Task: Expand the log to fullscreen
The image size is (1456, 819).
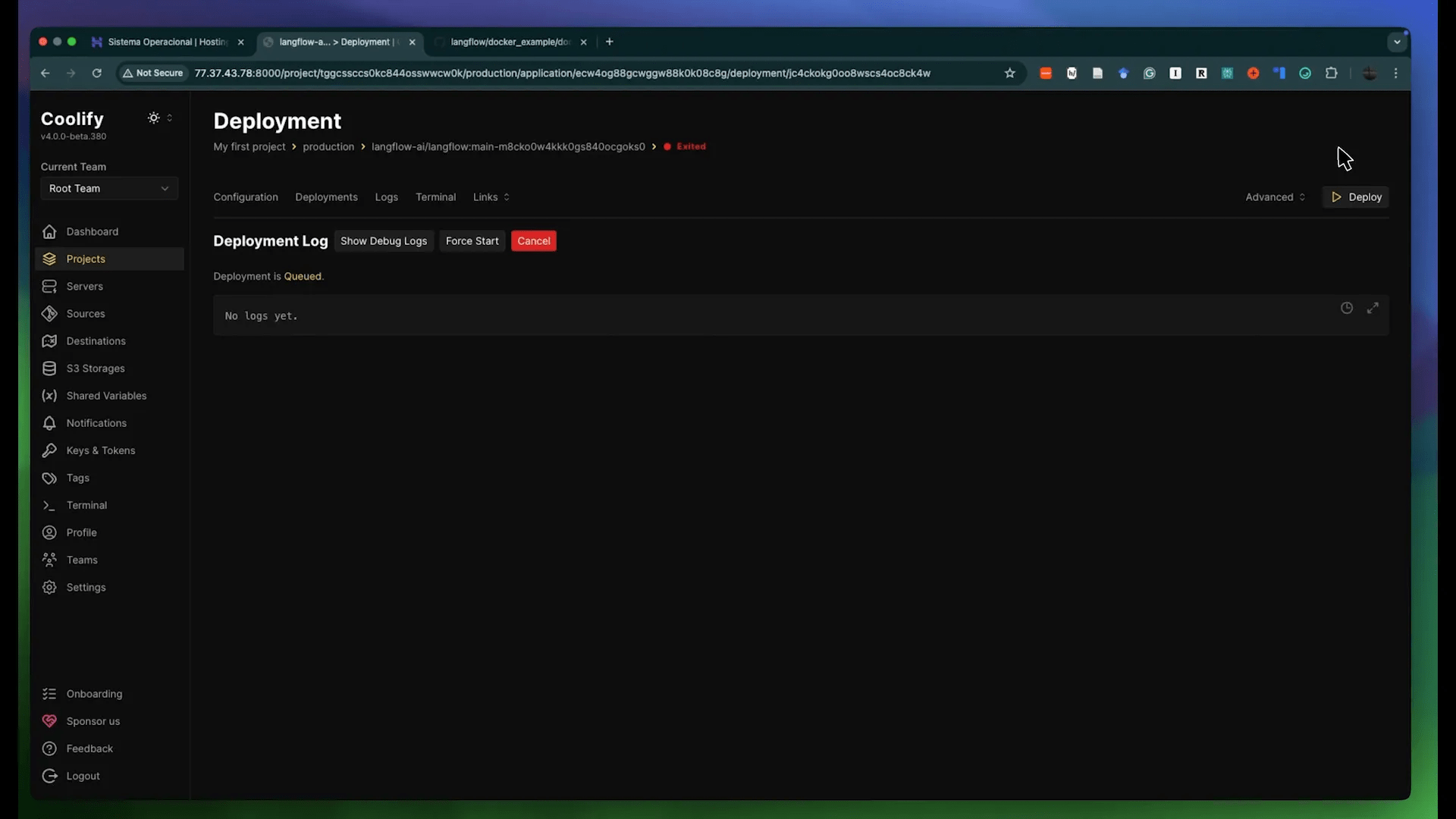Action: pyautogui.click(x=1373, y=308)
